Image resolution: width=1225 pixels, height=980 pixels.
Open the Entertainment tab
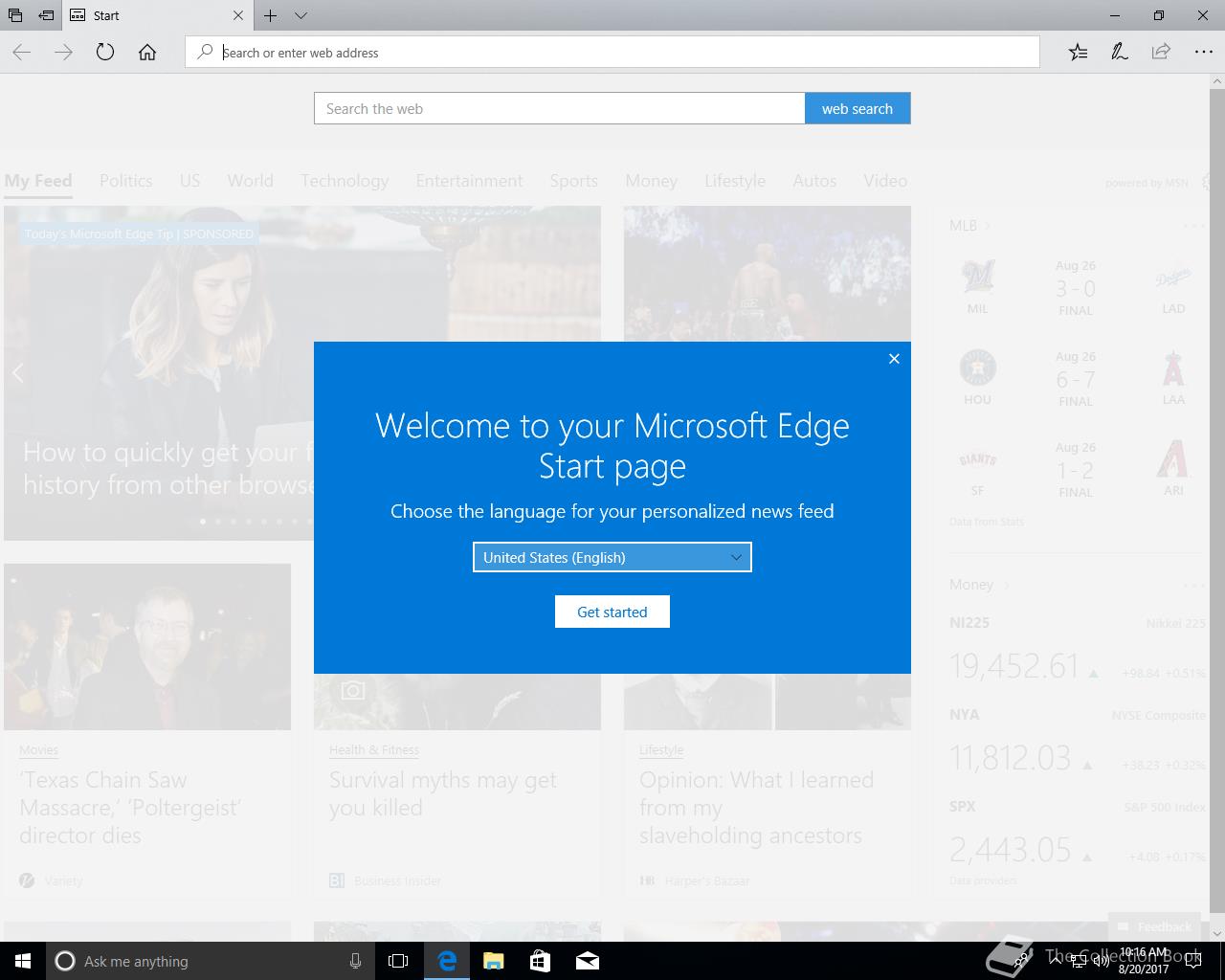[469, 181]
